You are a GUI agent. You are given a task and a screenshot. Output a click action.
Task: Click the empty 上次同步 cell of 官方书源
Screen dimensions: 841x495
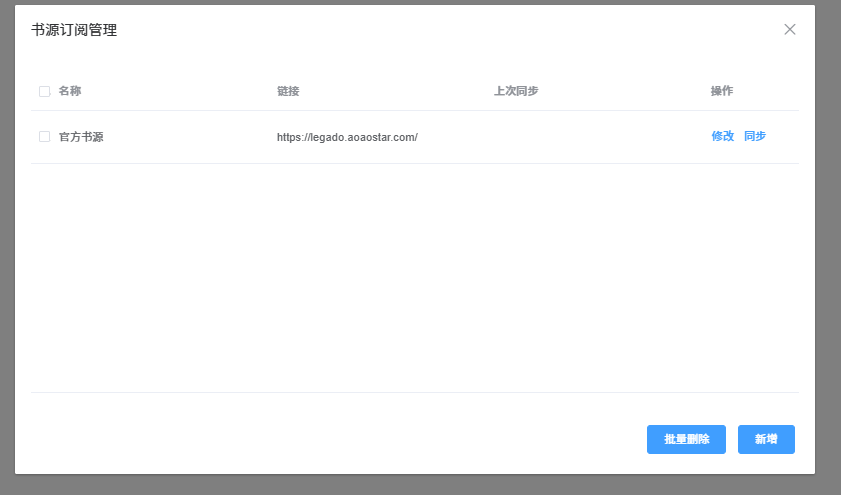coord(596,137)
